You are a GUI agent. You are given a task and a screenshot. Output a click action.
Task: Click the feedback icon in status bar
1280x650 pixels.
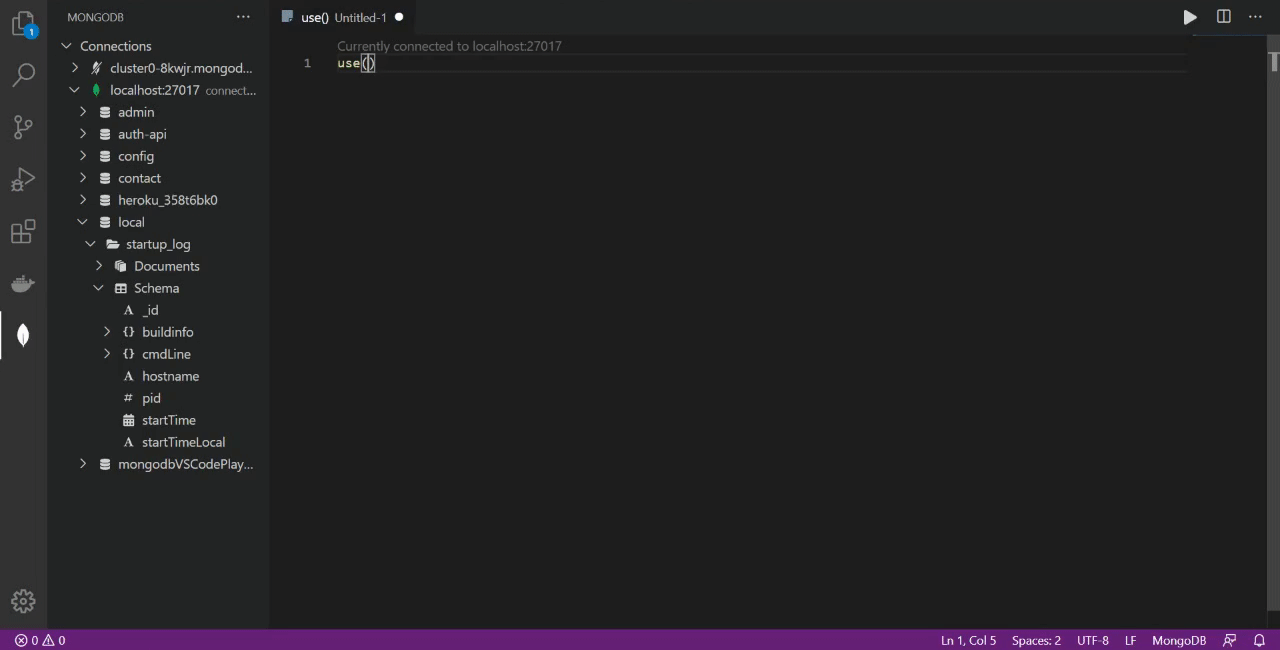tap(1230, 640)
